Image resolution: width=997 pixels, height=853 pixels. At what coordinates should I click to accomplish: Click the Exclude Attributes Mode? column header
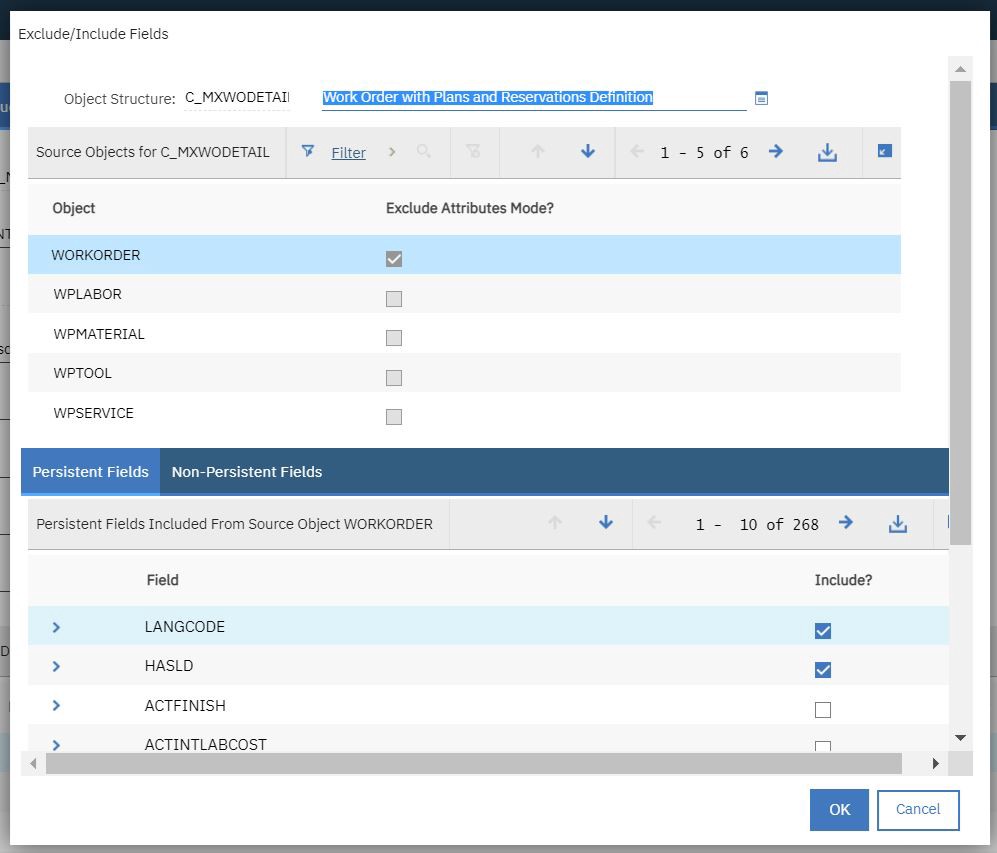tap(470, 208)
